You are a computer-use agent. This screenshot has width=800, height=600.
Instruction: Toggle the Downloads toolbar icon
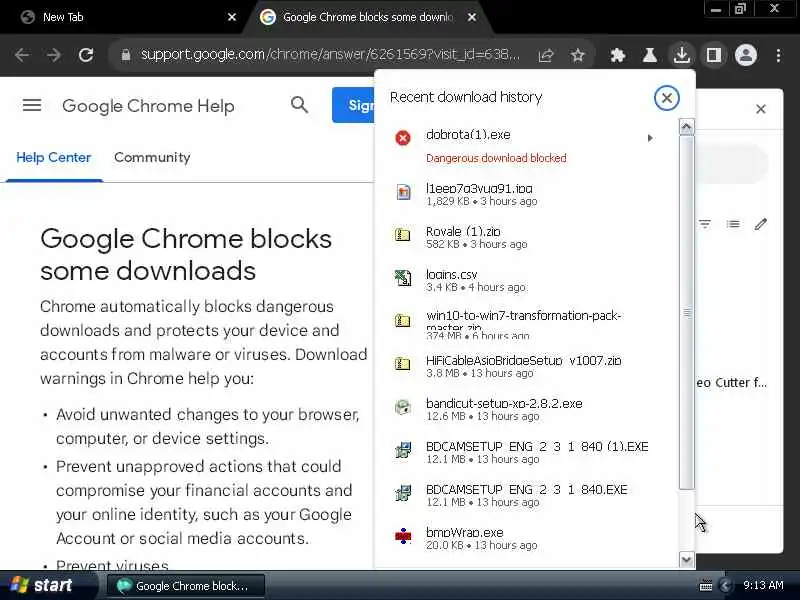pos(682,55)
